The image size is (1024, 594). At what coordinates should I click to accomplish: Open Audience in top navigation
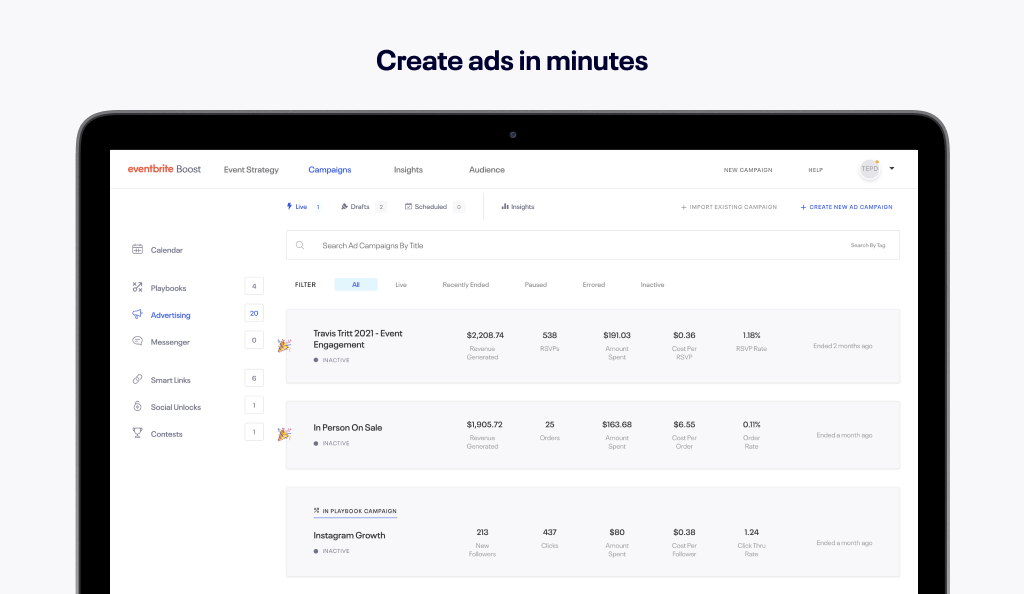click(x=487, y=170)
